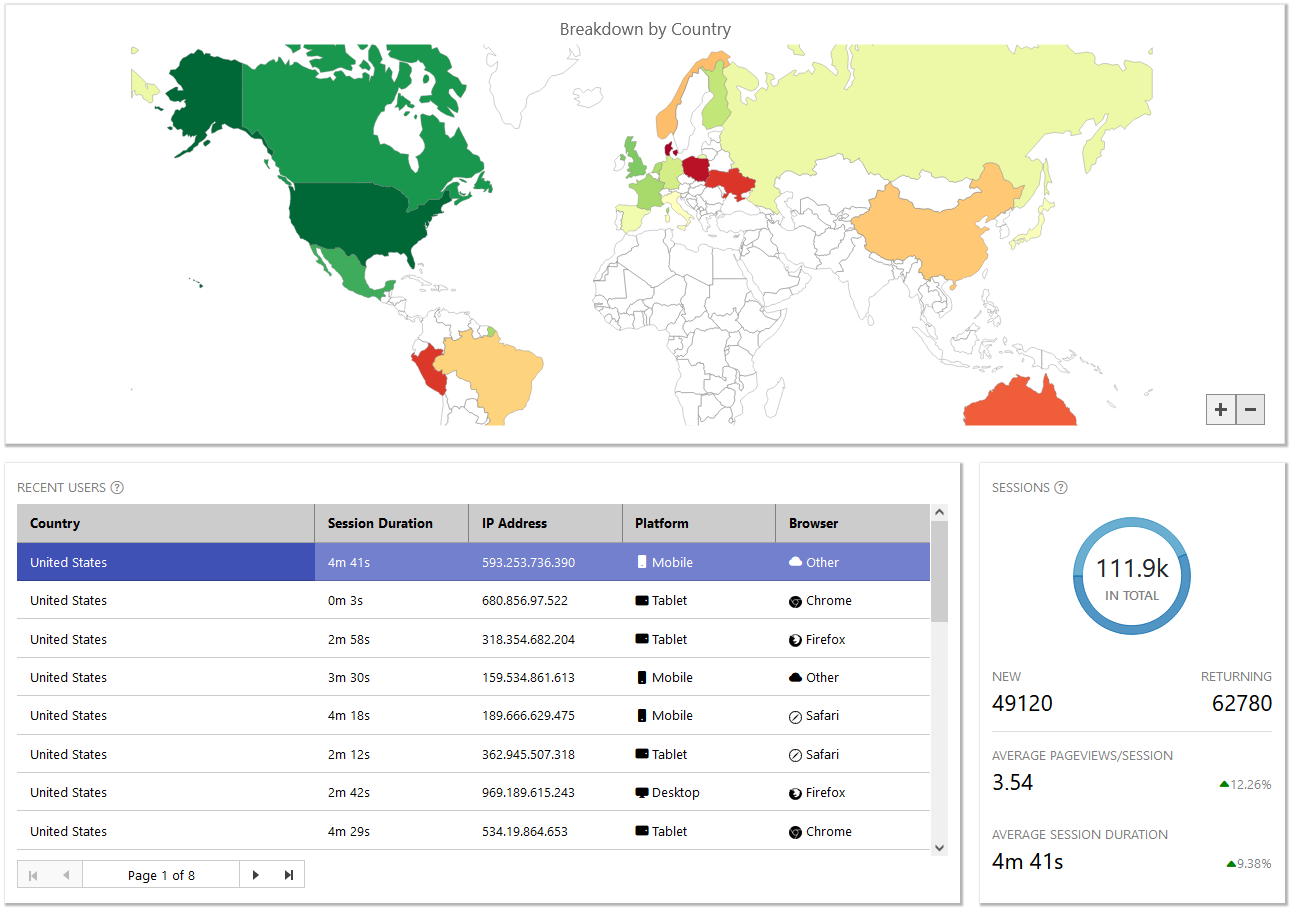This screenshot has width=1293, height=910.
Task: Zoom out on the country map
Action: coord(1250,410)
